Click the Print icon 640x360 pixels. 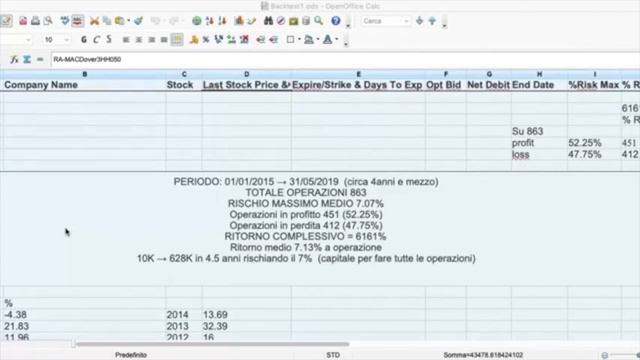click(x=36, y=21)
